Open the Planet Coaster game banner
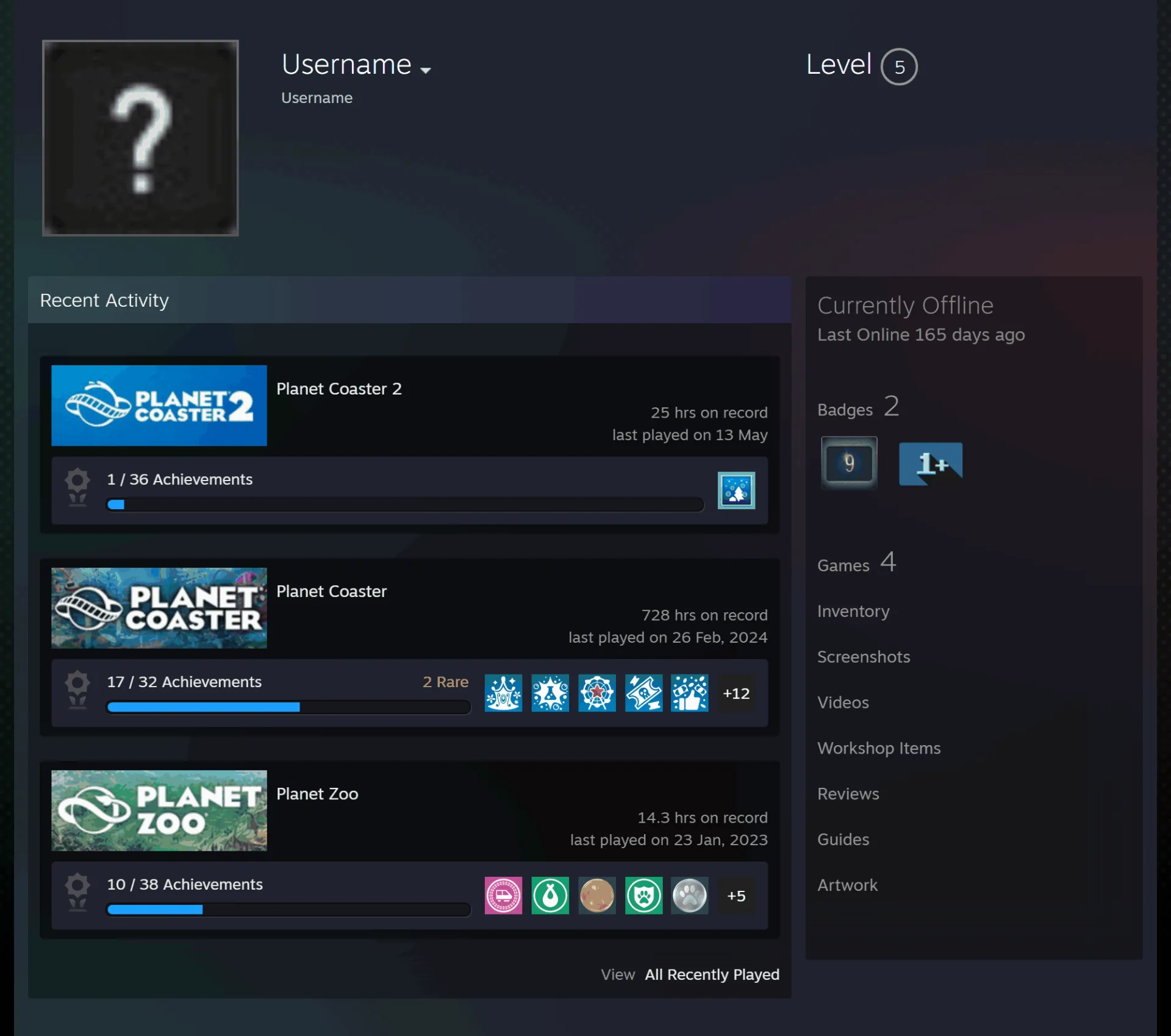The image size is (1171, 1036). [x=159, y=608]
